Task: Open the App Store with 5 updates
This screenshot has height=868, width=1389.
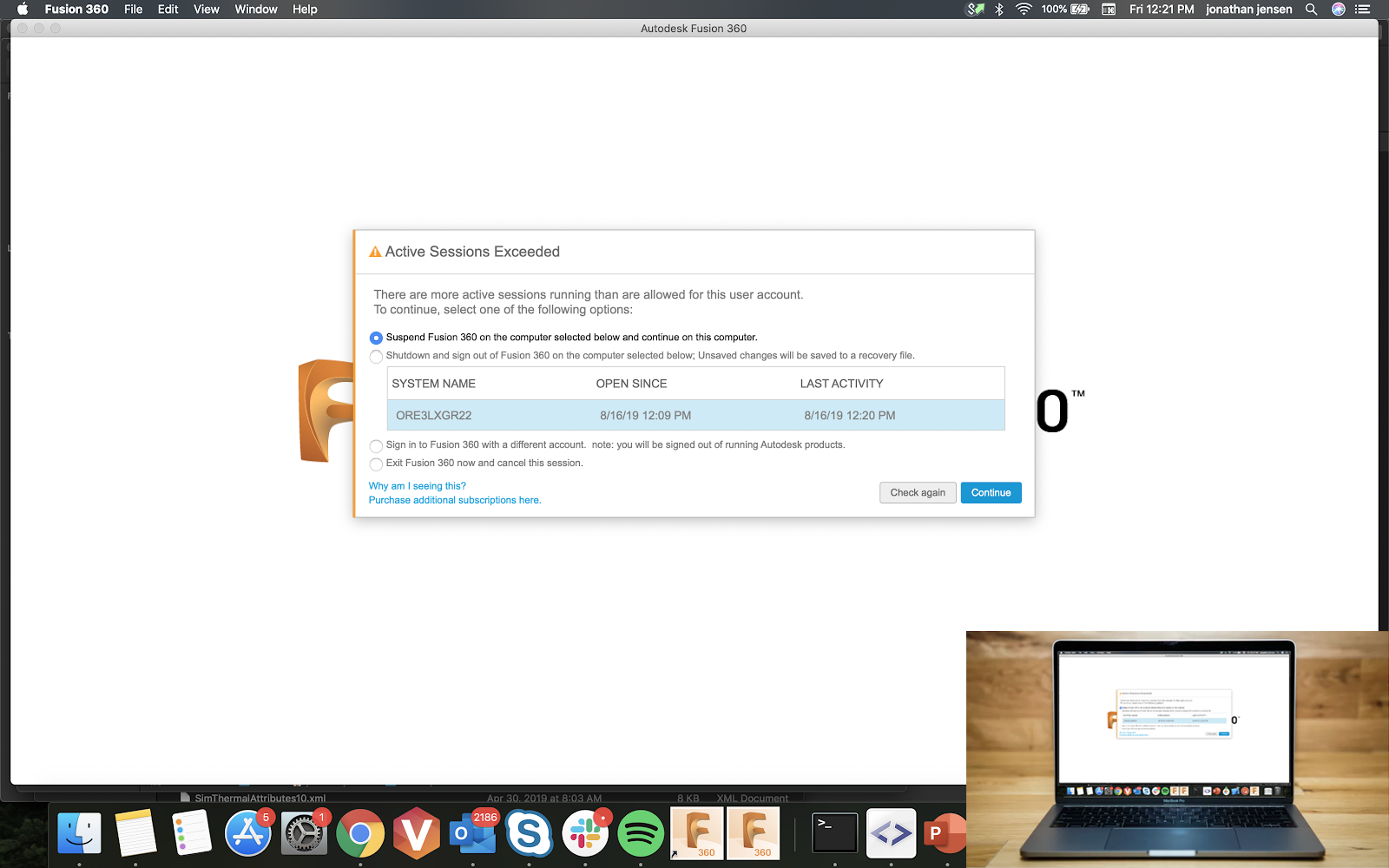Action: (248, 833)
